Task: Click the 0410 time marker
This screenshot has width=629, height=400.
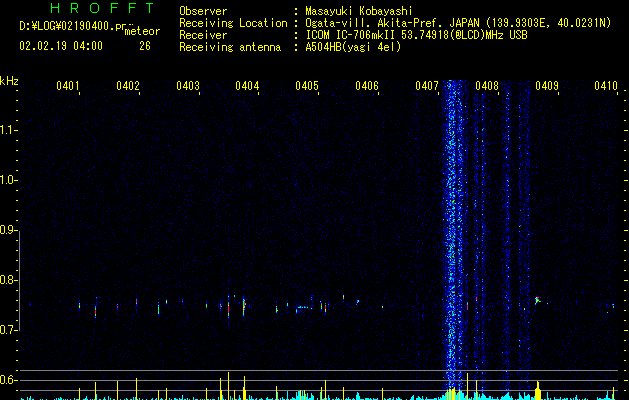Action: (606, 86)
